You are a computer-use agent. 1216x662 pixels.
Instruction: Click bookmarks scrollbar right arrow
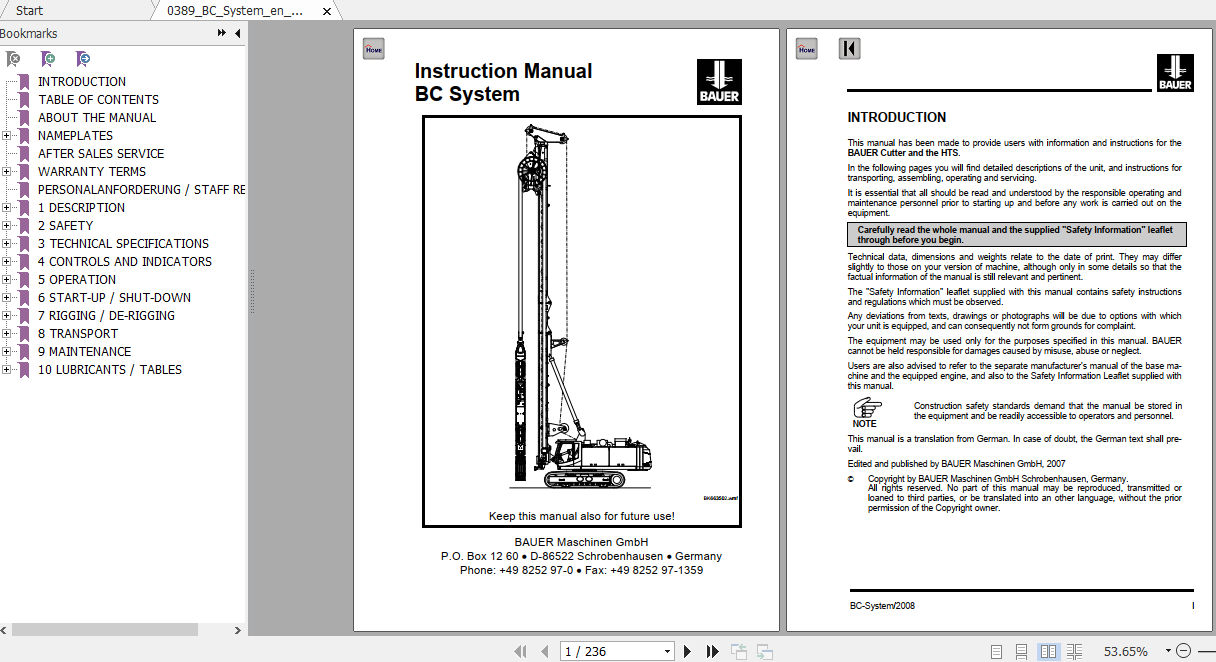click(238, 631)
